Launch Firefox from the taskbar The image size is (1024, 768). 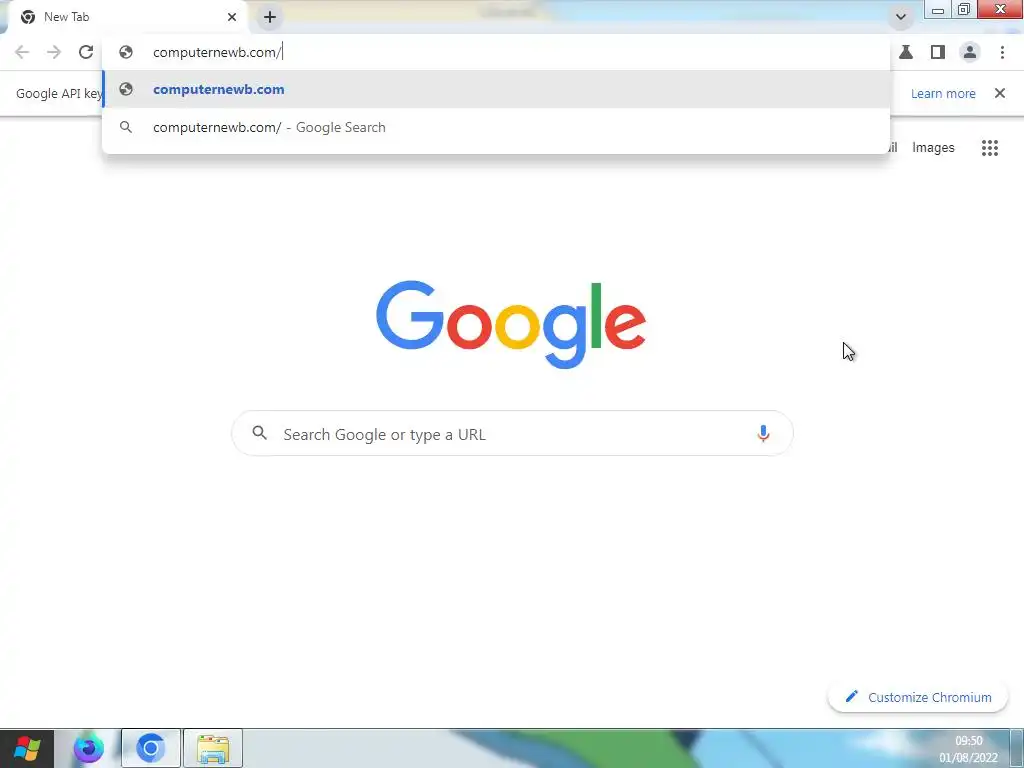click(88, 748)
